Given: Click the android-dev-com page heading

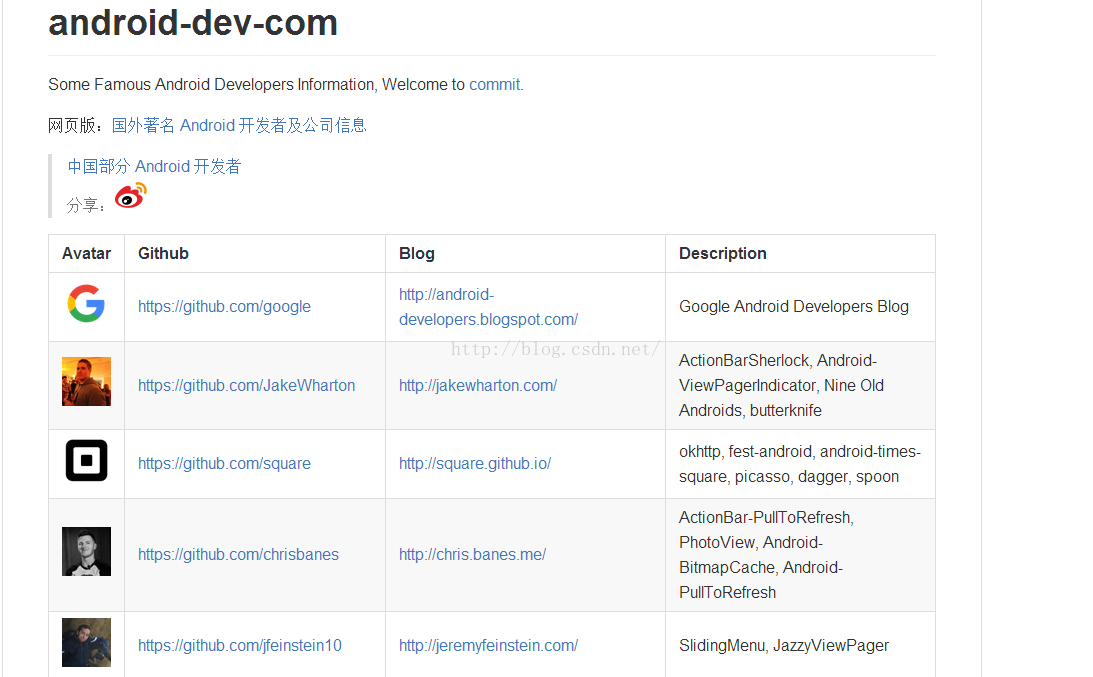Looking at the screenshot, I should [193, 23].
